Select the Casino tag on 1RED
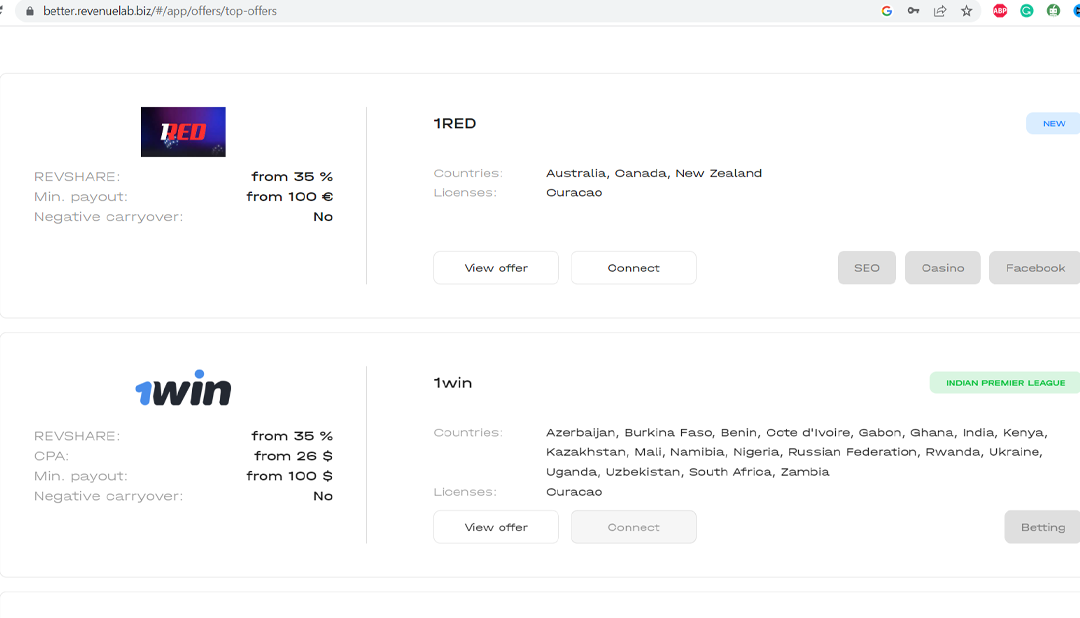Image resolution: width=1080 pixels, height=618 pixels. (x=943, y=268)
